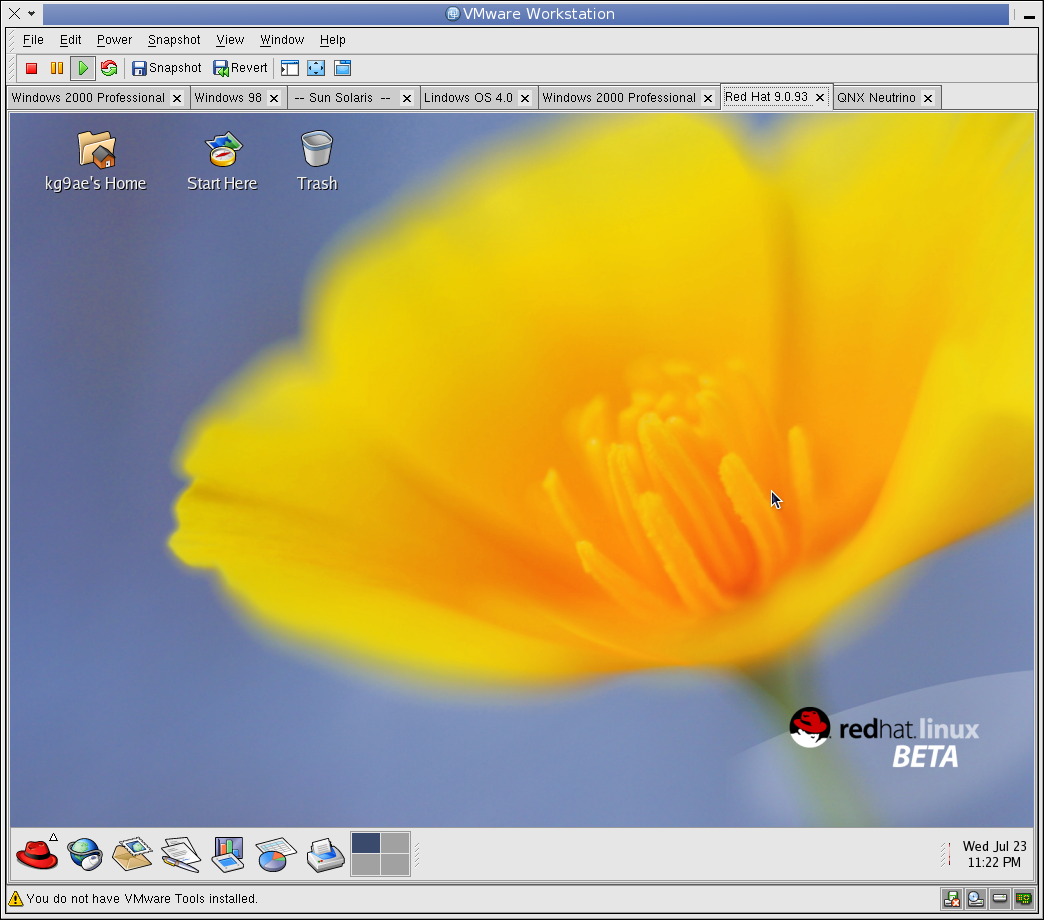Open the Help menu
This screenshot has width=1044, height=920.
point(333,40)
